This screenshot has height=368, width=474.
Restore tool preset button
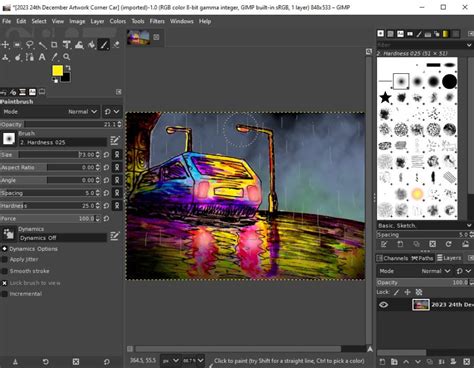46,362
